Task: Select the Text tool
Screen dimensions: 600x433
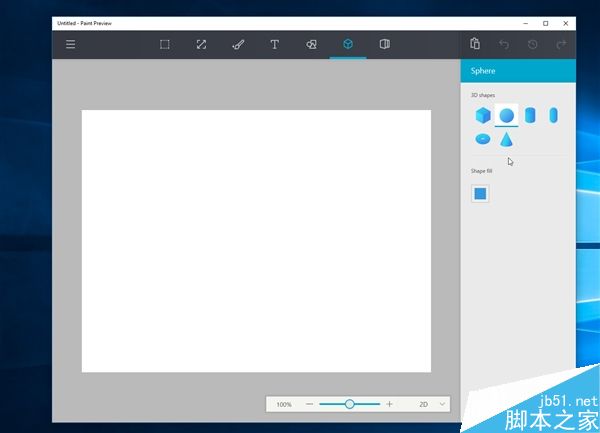Action: point(274,44)
